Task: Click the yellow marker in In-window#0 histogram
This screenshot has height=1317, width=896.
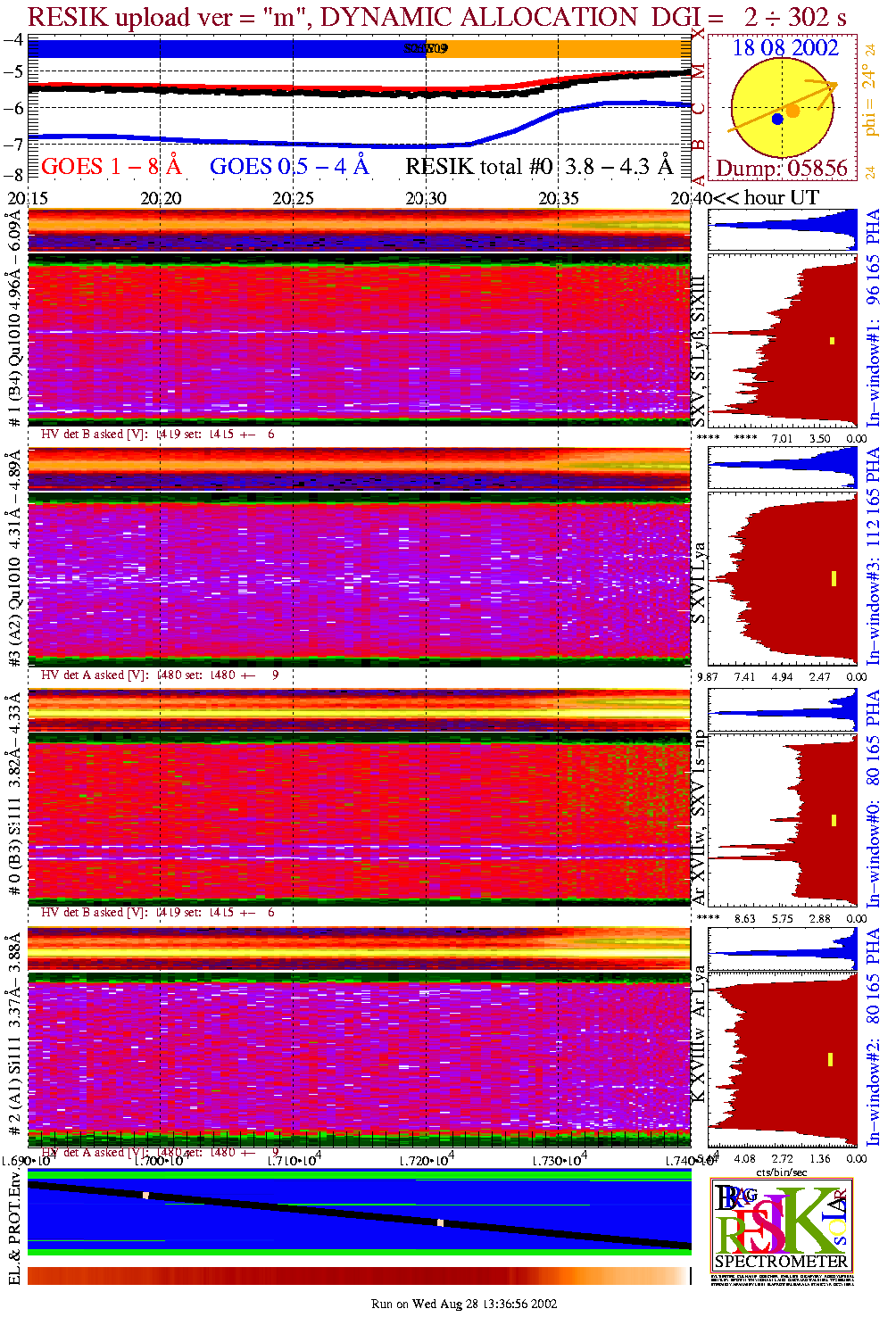Action: click(x=834, y=820)
